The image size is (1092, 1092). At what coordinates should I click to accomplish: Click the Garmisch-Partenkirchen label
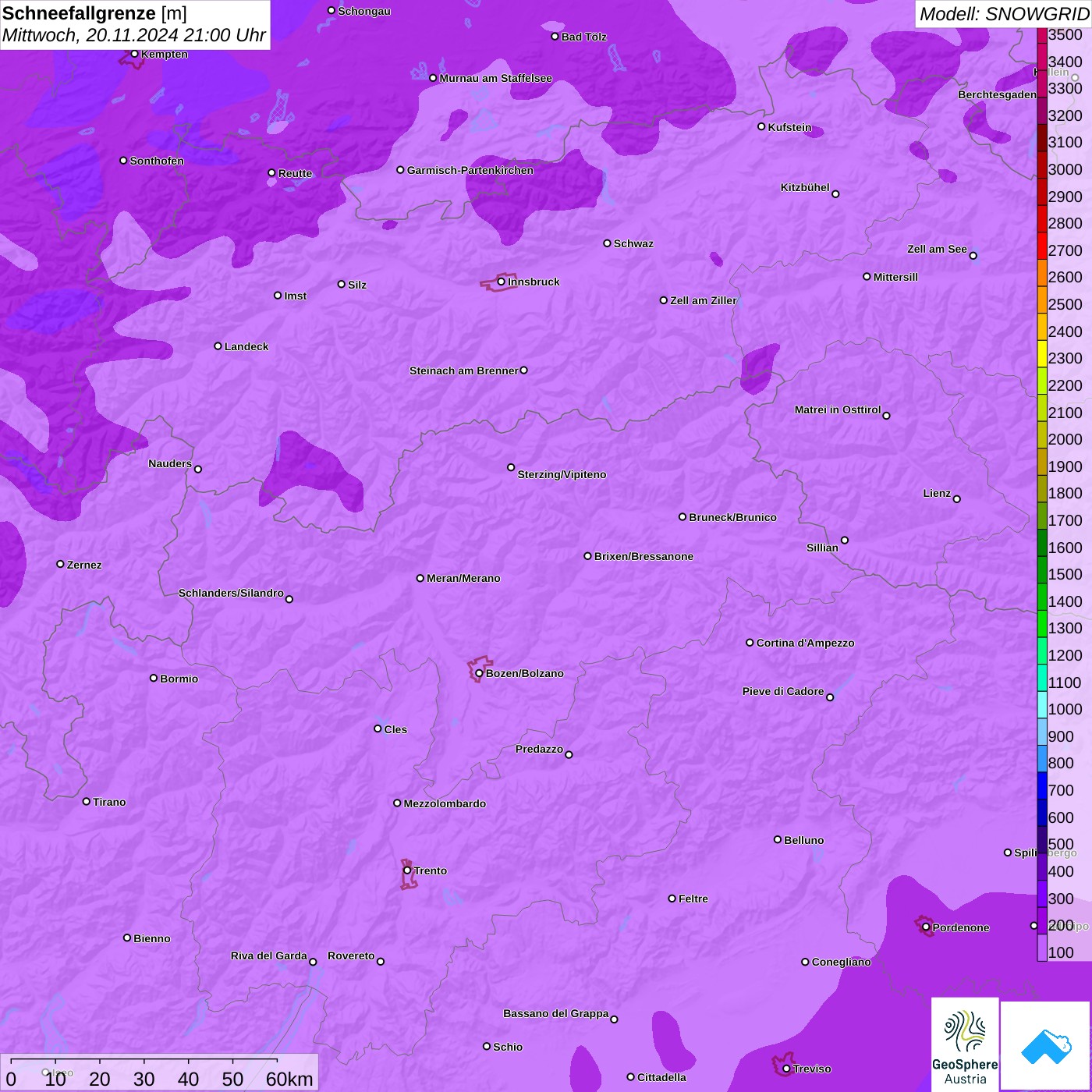(470, 170)
